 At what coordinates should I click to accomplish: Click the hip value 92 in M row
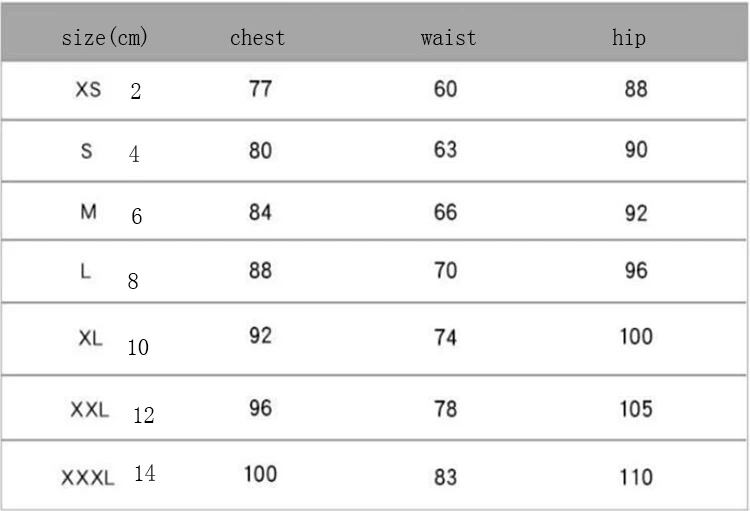click(x=636, y=213)
